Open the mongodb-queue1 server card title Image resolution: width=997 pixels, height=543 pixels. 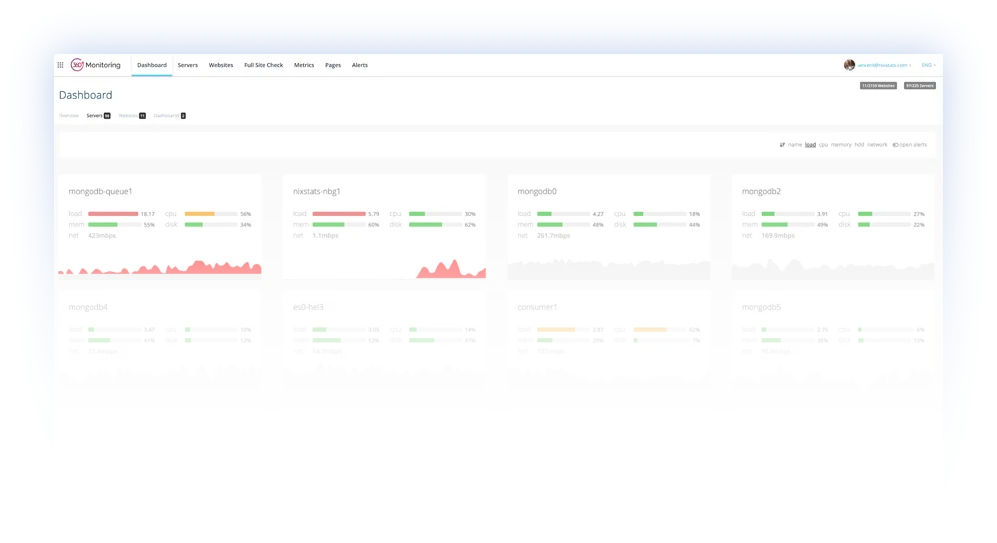pos(100,191)
